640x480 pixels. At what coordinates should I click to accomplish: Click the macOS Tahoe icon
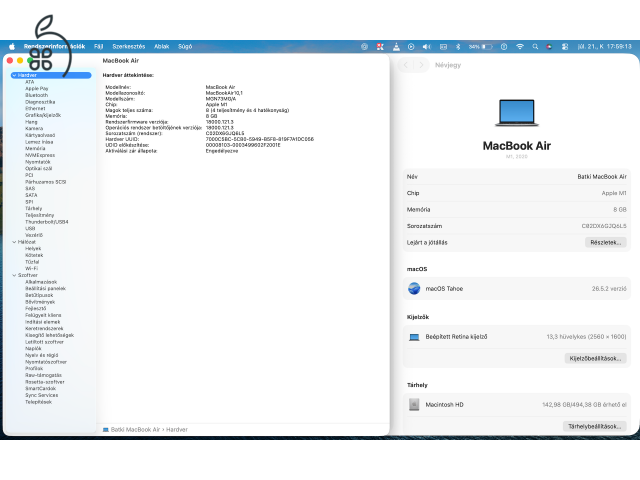[414, 289]
